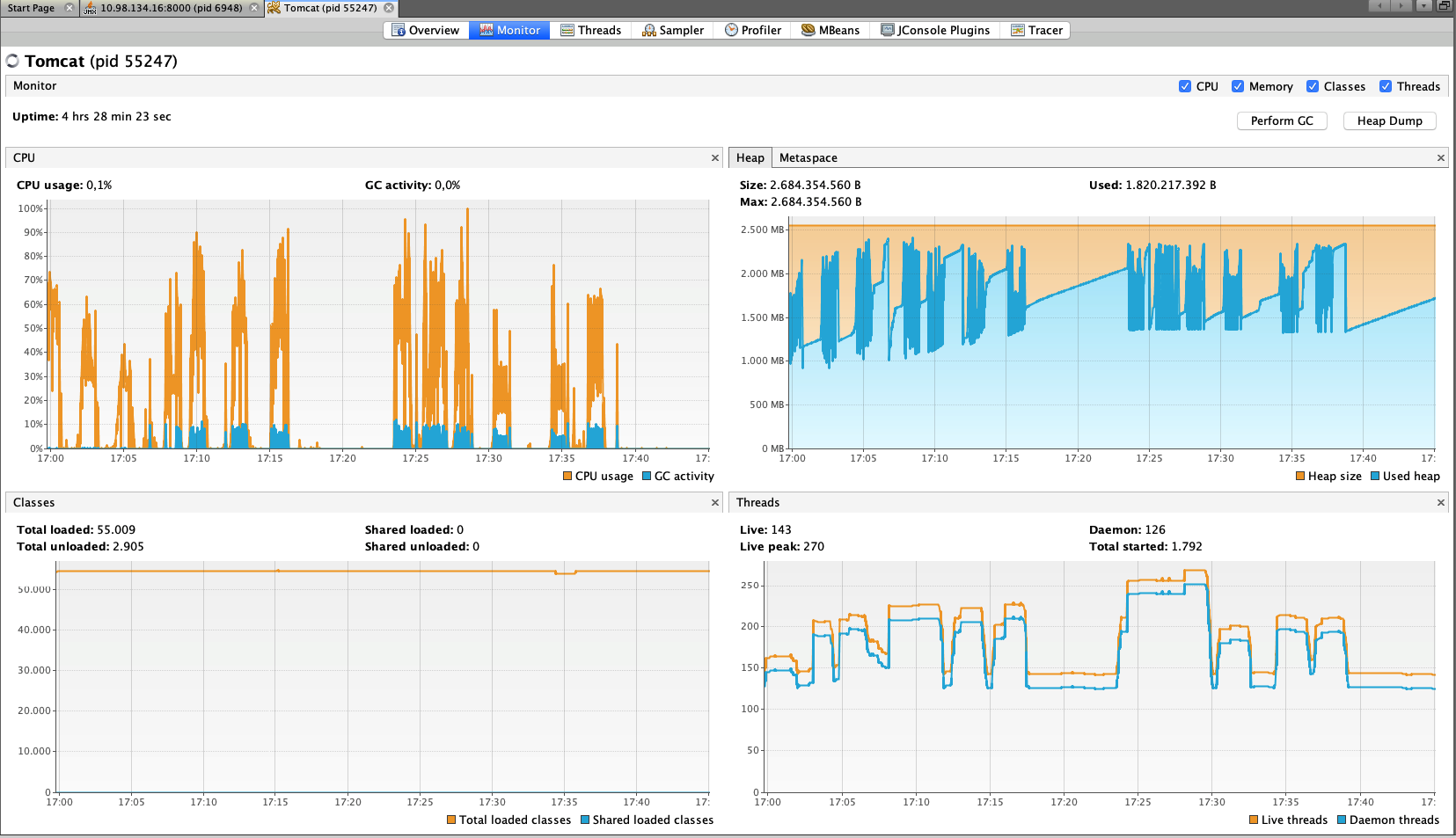The width and height of the screenshot is (1456, 838).
Task: Close the Classes chart panel
Action: (715, 503)
